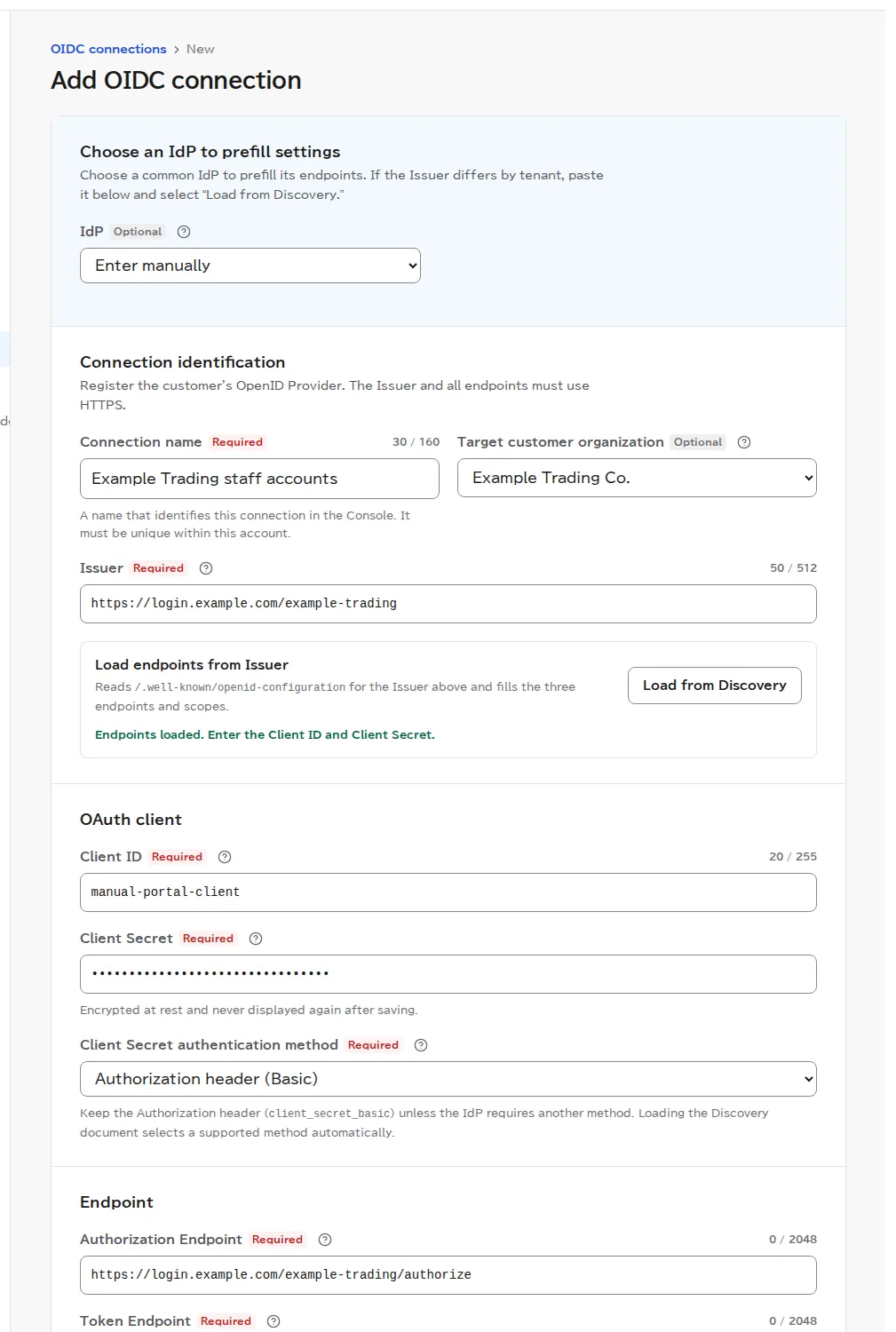The width and height of the screenshot is (896, 1332).
Task: Click the 'Endpoints loaded' success message
Action: [265, 735]
